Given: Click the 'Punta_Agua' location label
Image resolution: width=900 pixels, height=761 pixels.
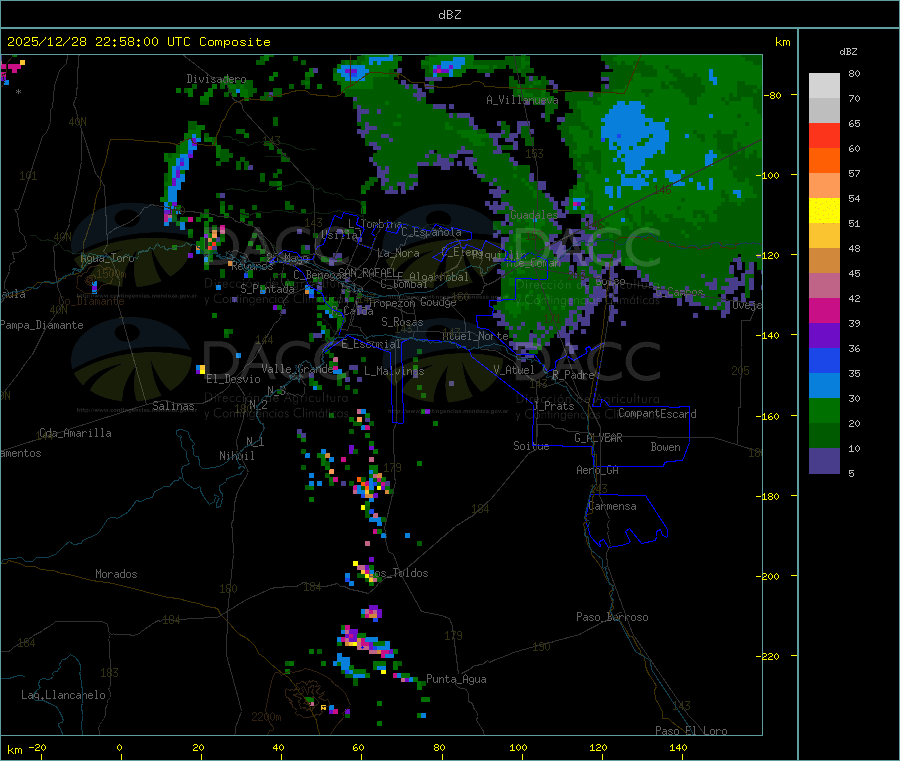Looking at the screenshot, I should point(456,680).
